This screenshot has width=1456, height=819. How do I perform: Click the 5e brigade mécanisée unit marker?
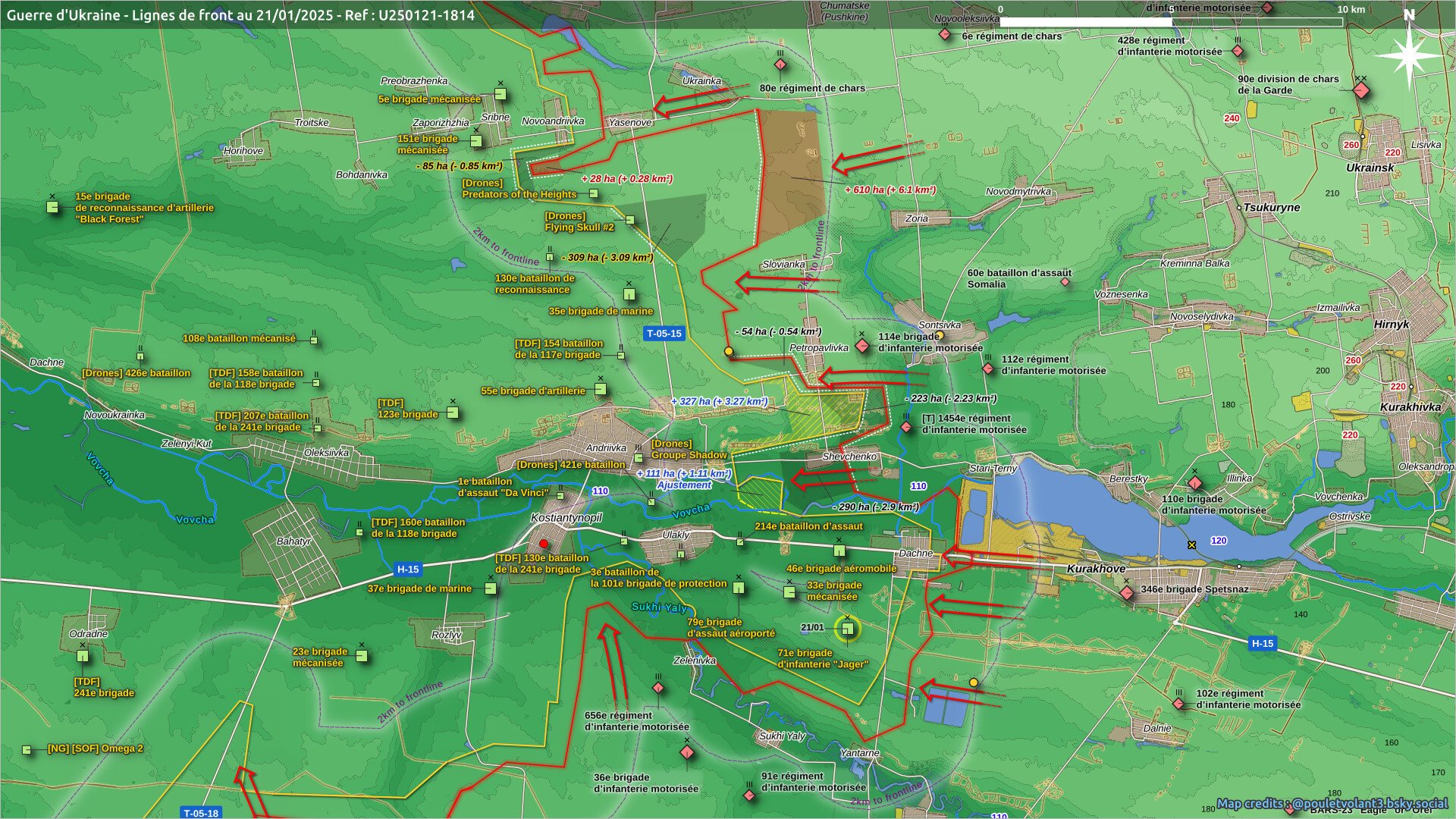tap(500, 94)
